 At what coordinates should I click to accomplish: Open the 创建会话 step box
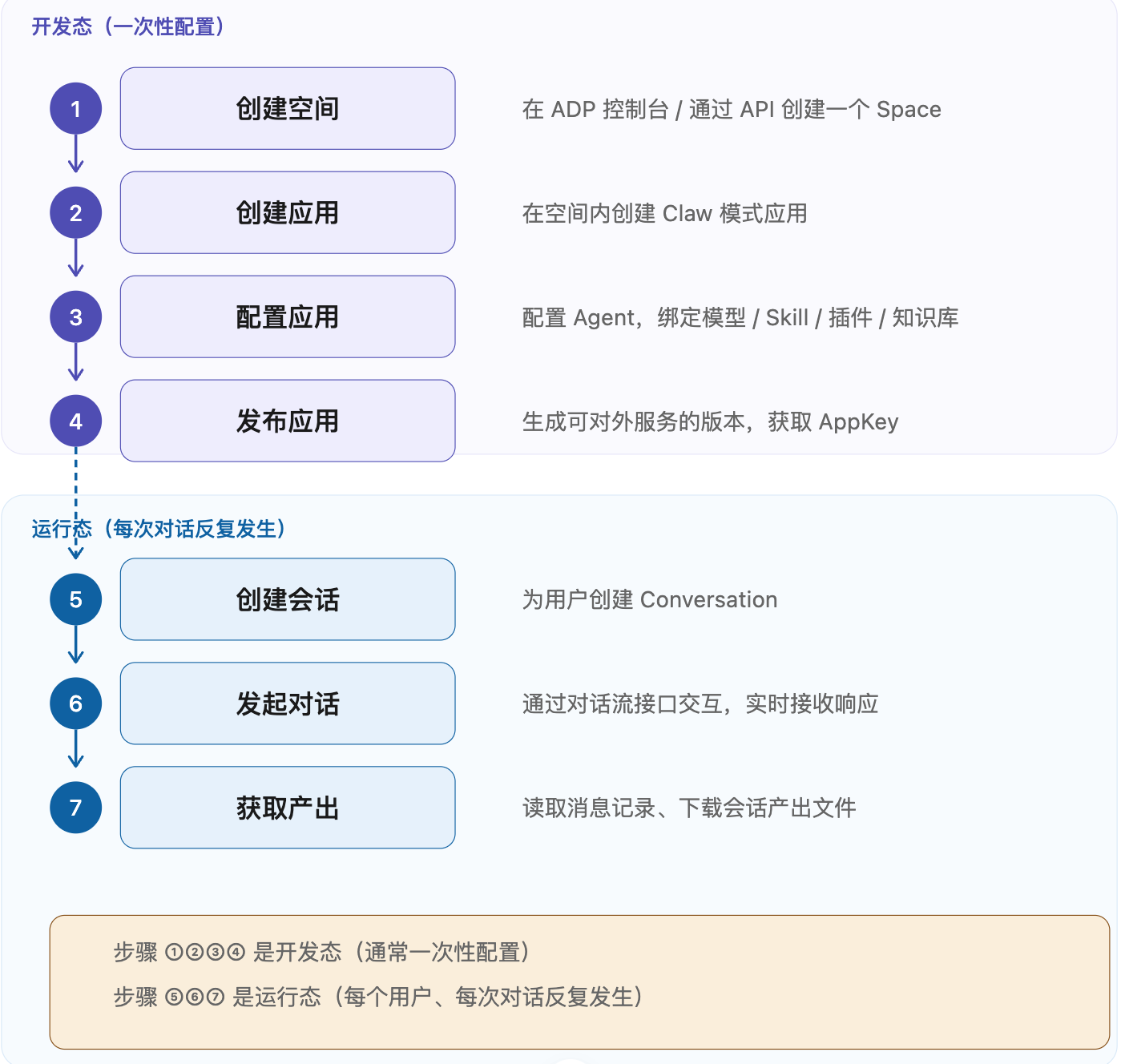pyautogui.click(x=288, y=599)
